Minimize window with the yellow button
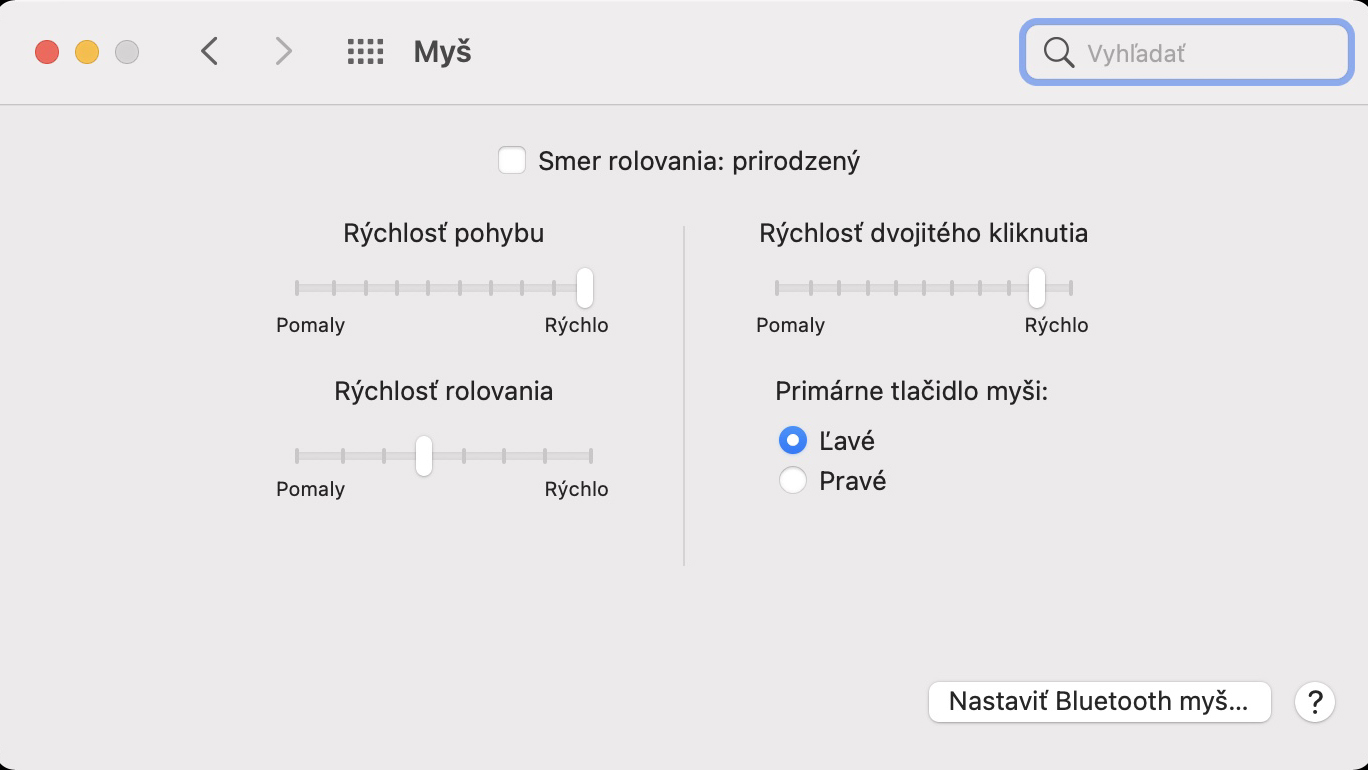Image resolution: width=1368 pixels, height=770 pixels. point(87,52)
